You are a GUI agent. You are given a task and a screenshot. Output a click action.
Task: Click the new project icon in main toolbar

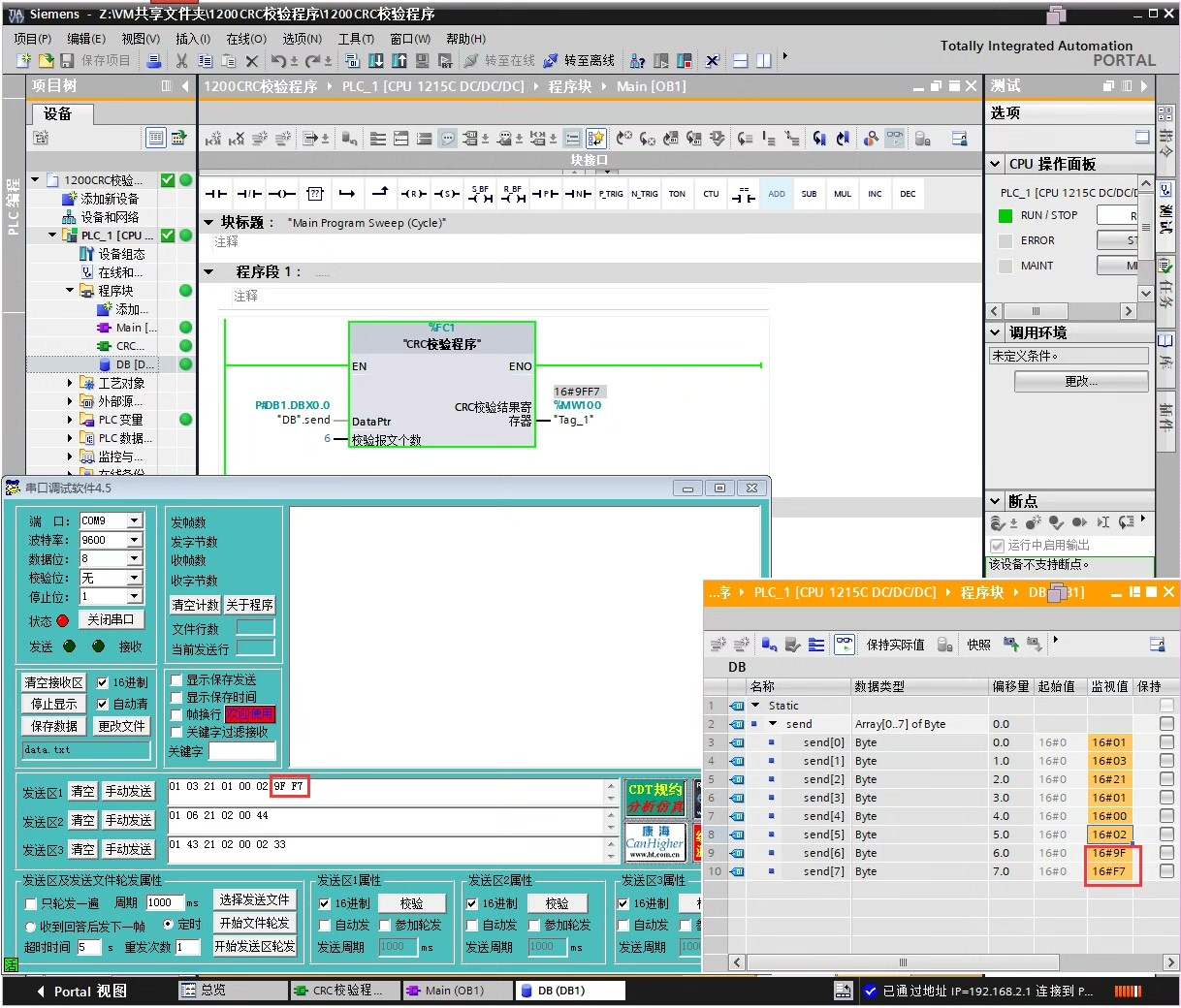click(x=24, y=60)
